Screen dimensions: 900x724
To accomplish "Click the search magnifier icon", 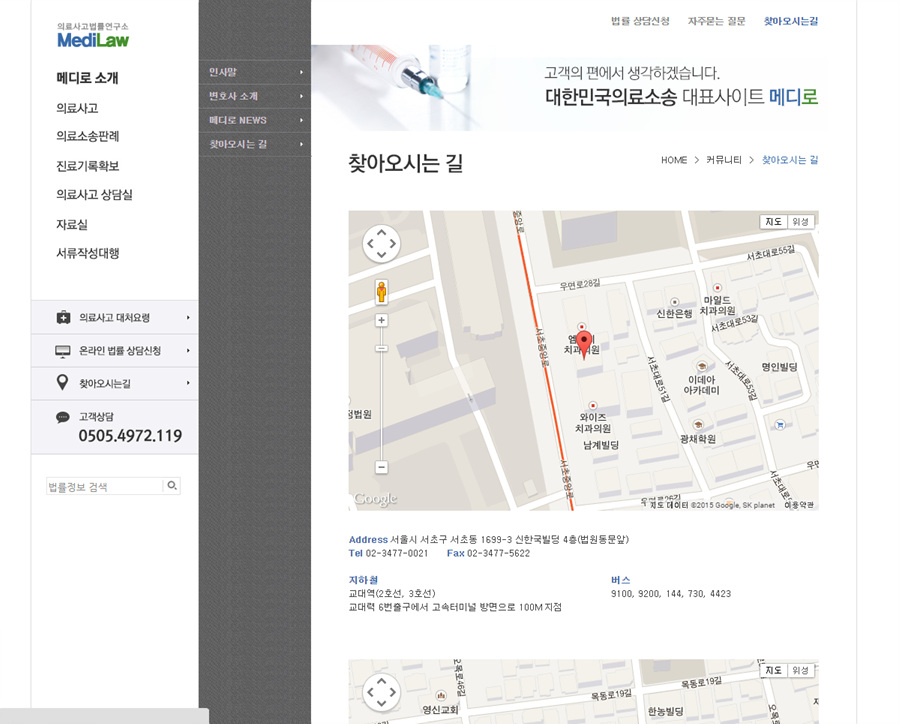I will point(172,486).
